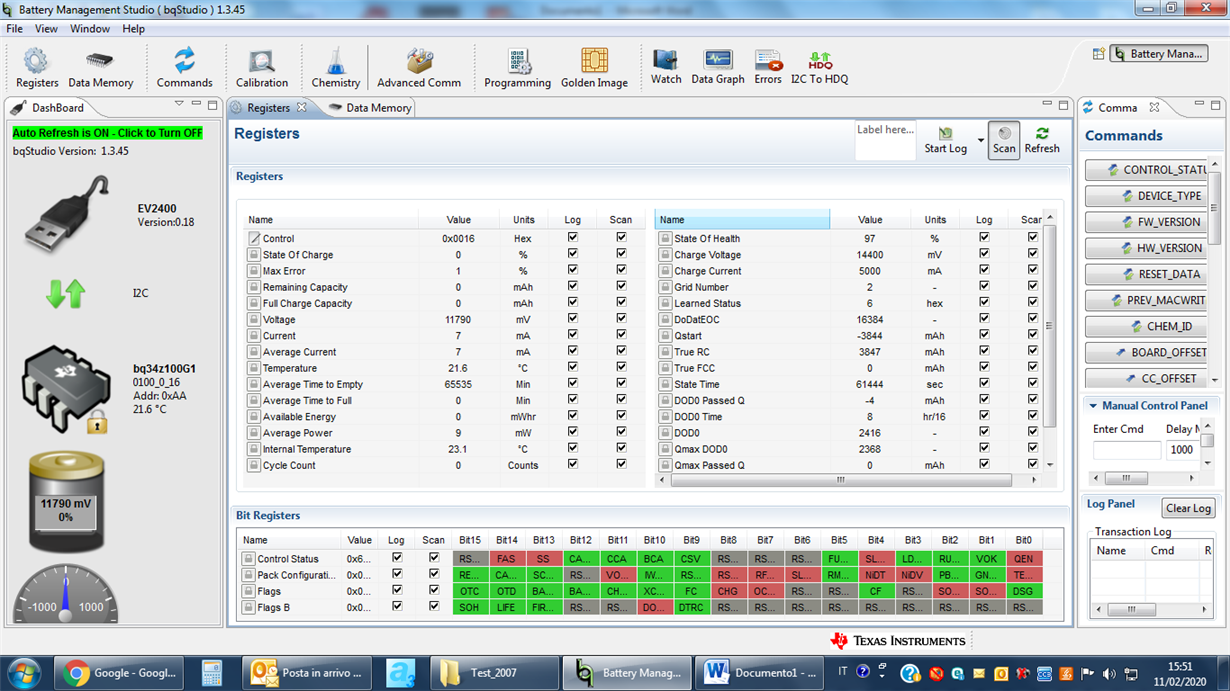This screenshot has width=1230, height=691.
Task: Click the edit icon next to Control register
Action: click(x=254, y=239)
